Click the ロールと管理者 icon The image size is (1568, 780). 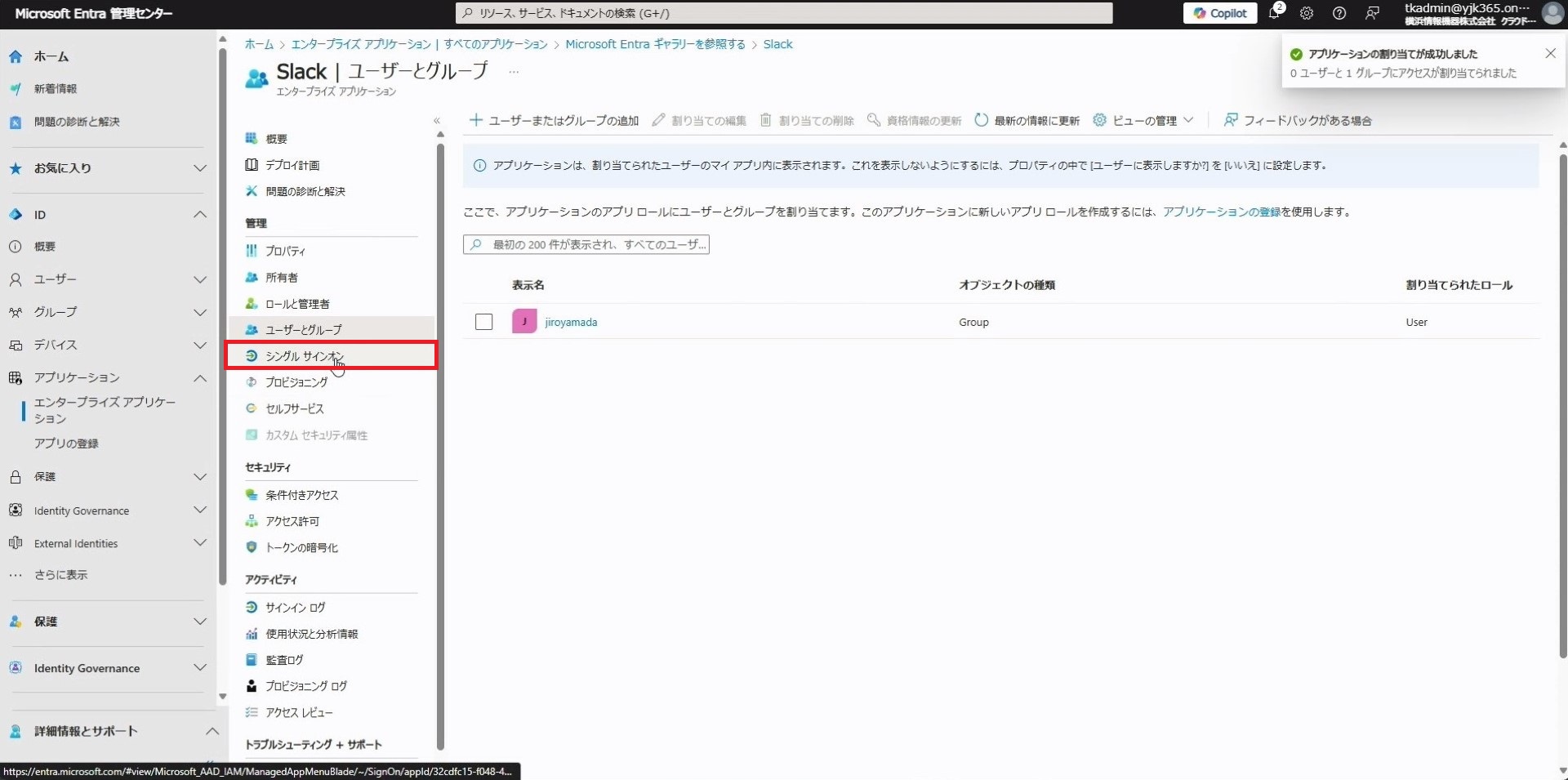[252, 304]
